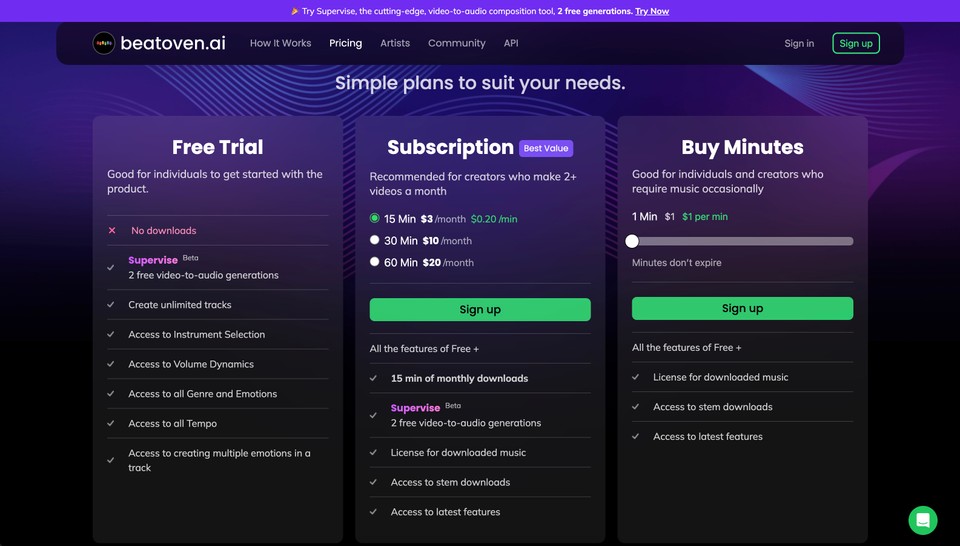Select the 30 Min $10/month option

tap(375, 240)
